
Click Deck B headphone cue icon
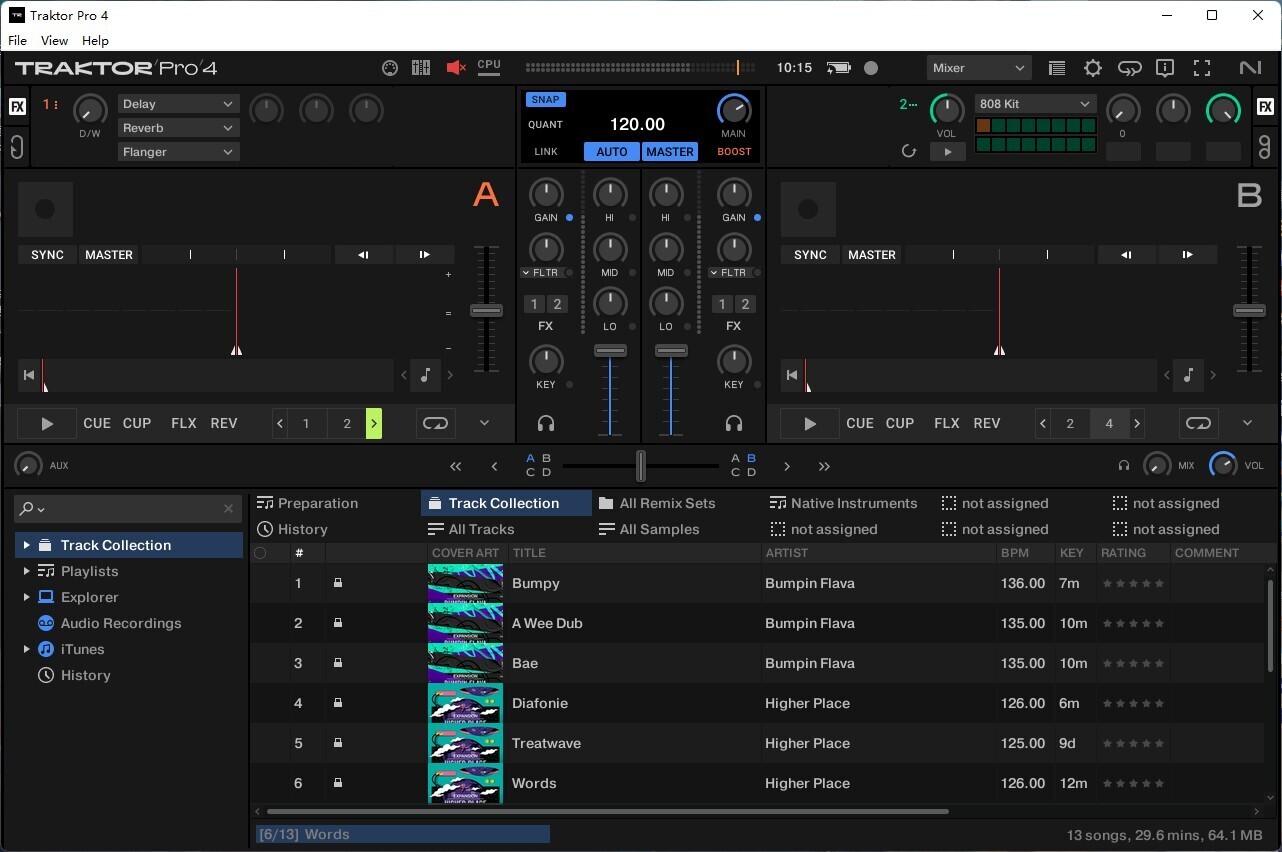pyautogui.click(x=734, y=424)
